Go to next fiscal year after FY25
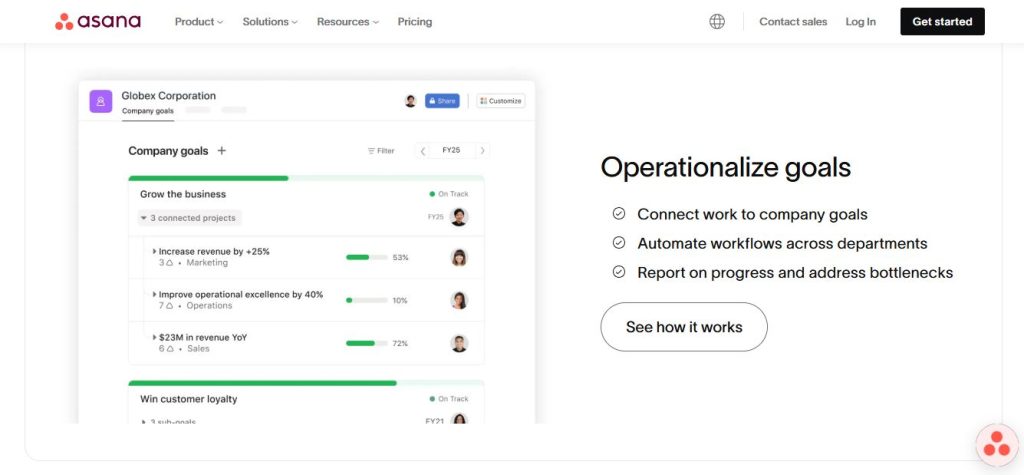1024x475 pixels. point(482,151)
